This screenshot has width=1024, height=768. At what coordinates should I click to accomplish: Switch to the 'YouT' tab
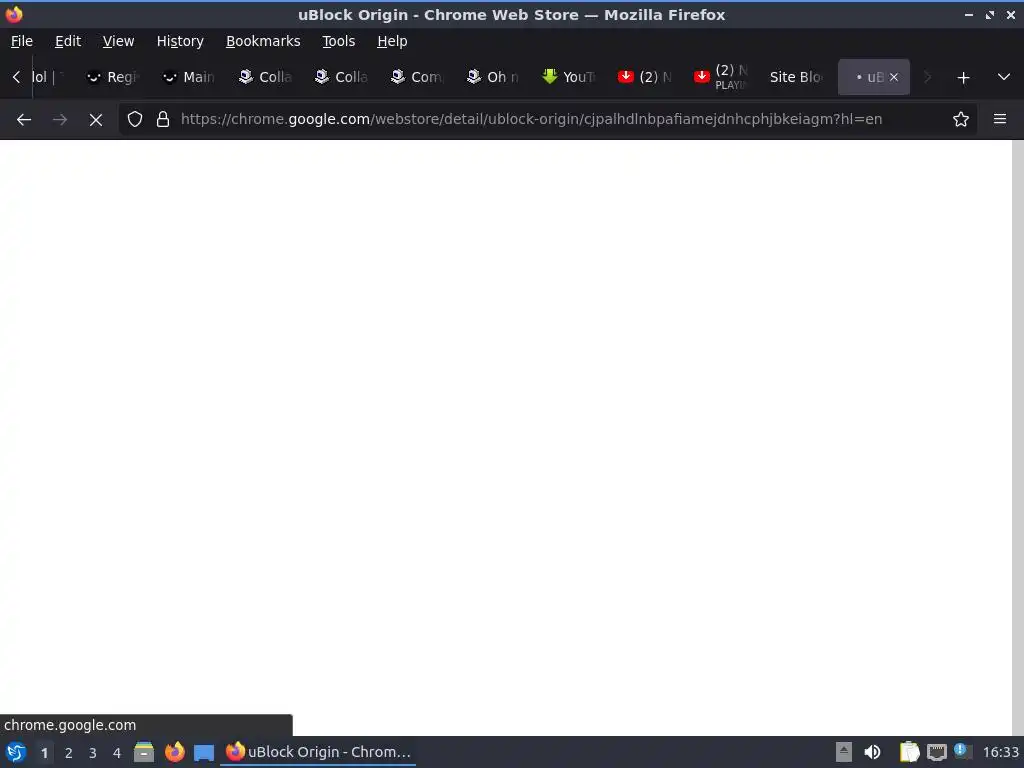click(569, 77)
